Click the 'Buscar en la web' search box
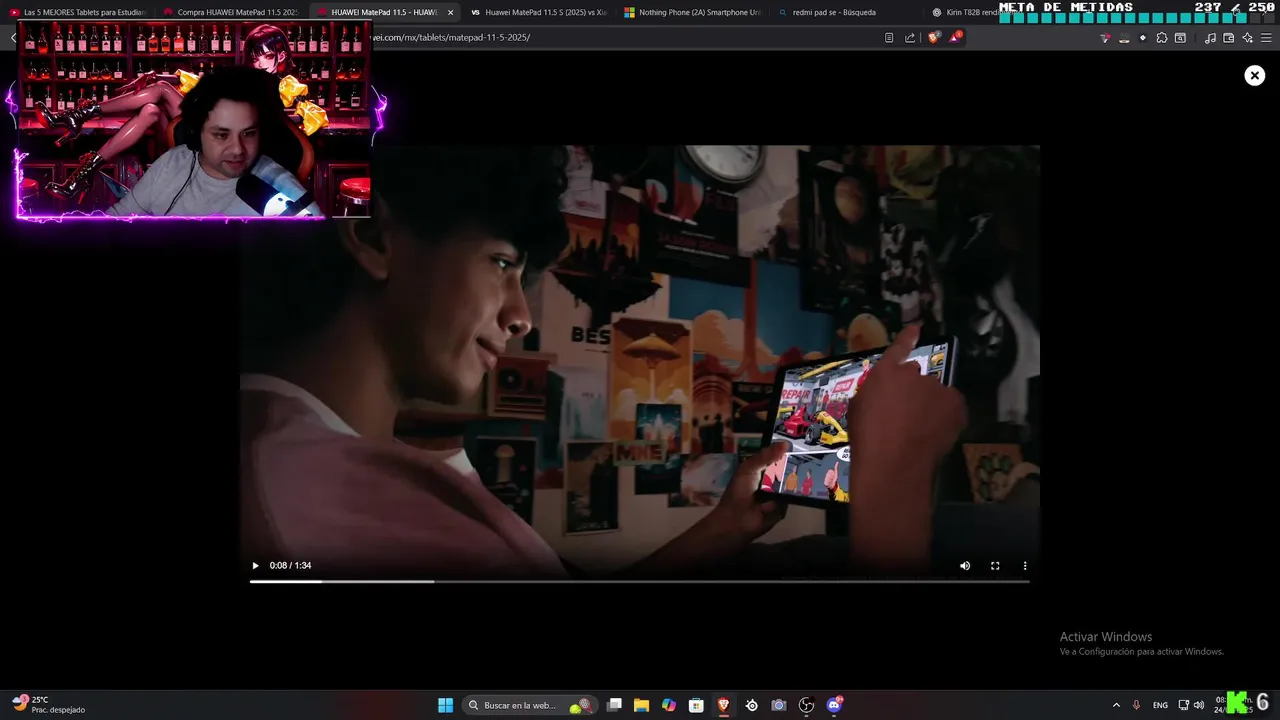1280x720 pixels. pos(530,705)
